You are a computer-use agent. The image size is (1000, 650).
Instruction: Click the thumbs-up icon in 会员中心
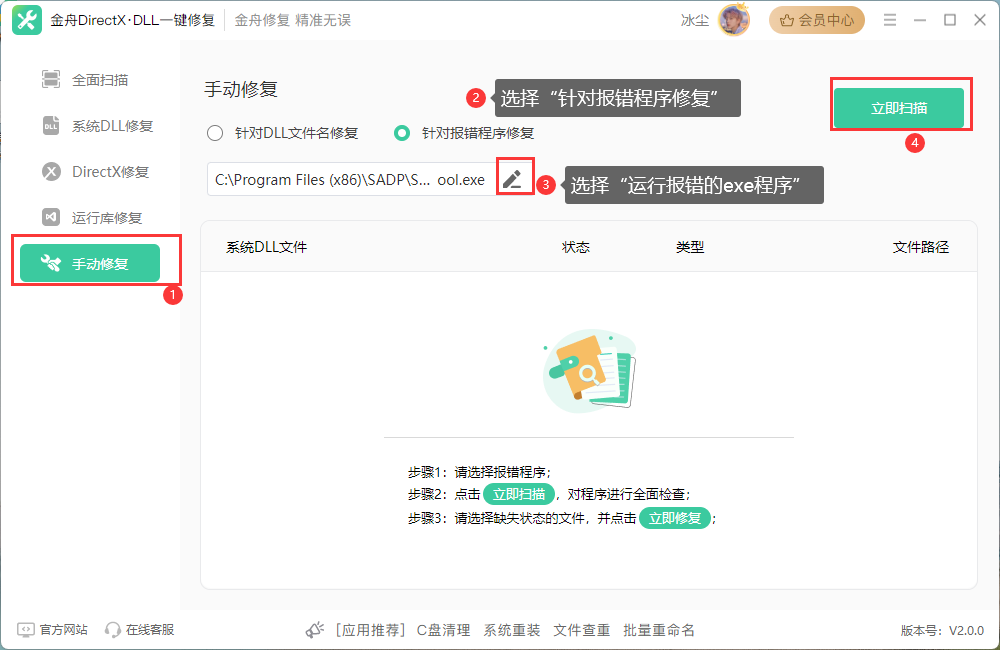coord(787,20)
